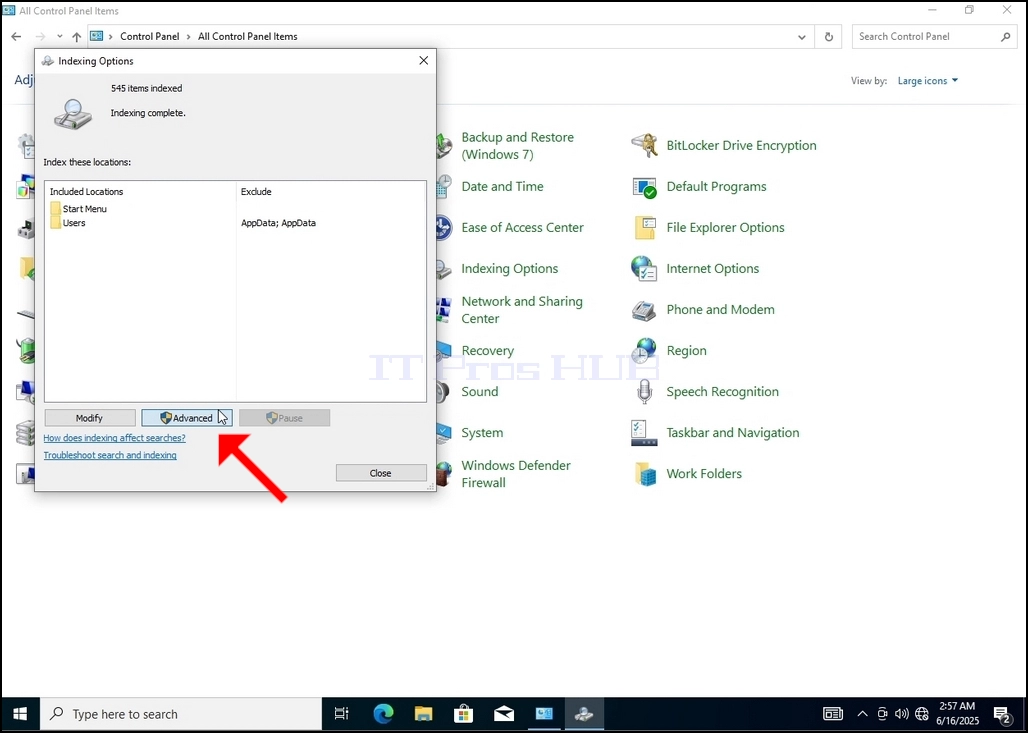
Task: Open Sound control panel item
Action: 479,392
